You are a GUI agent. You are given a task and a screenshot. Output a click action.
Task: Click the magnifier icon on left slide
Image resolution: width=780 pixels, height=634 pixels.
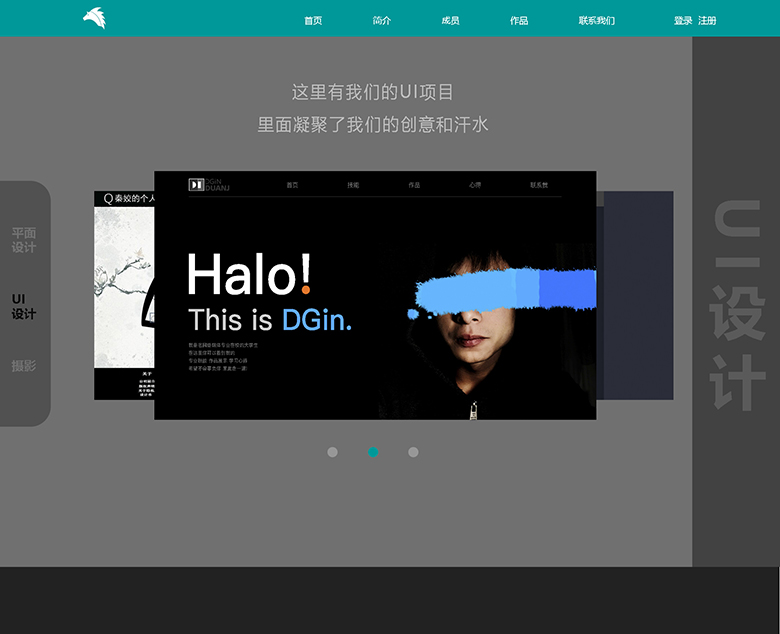click(x=108, y=199)
